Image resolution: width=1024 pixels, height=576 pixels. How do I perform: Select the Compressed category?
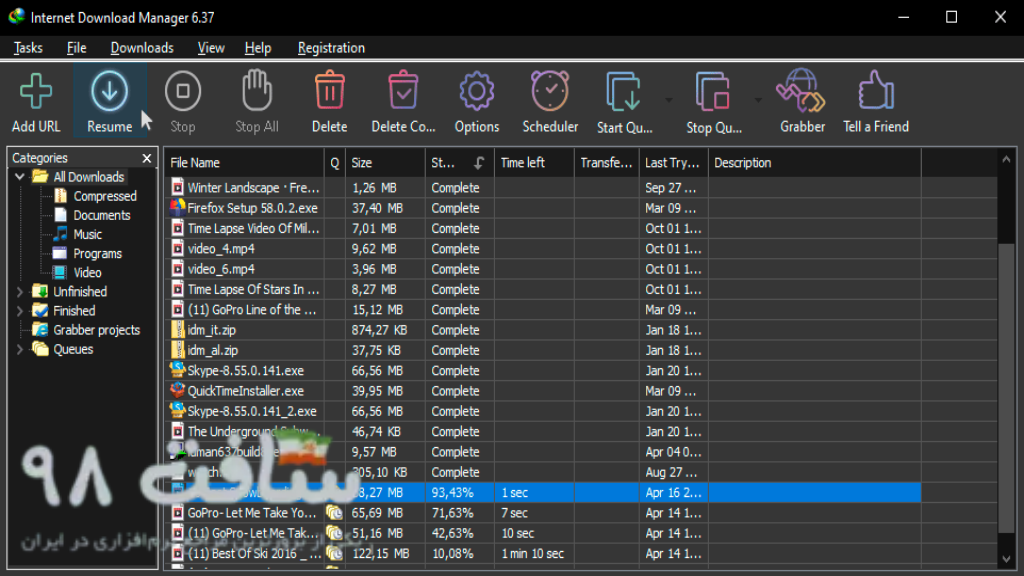(104, 196)
